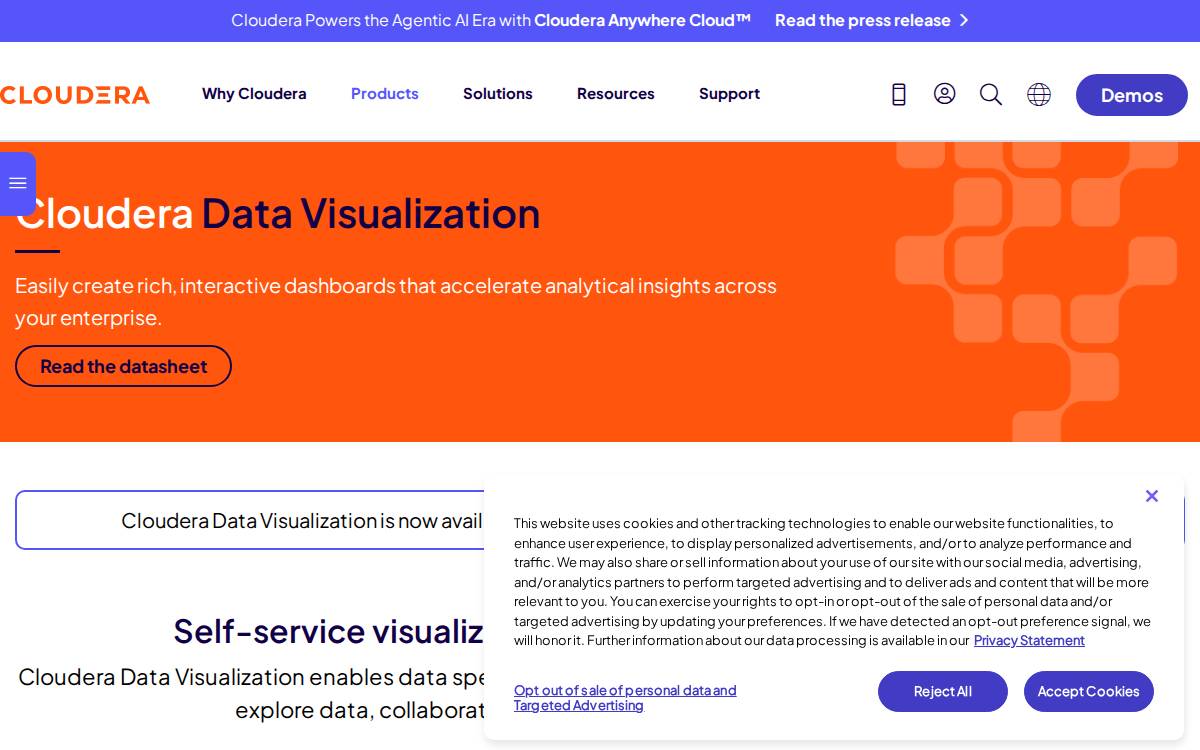Open the Support menu
The width and height of the screenshot is (1200, 750).
[x=729, y=94]
